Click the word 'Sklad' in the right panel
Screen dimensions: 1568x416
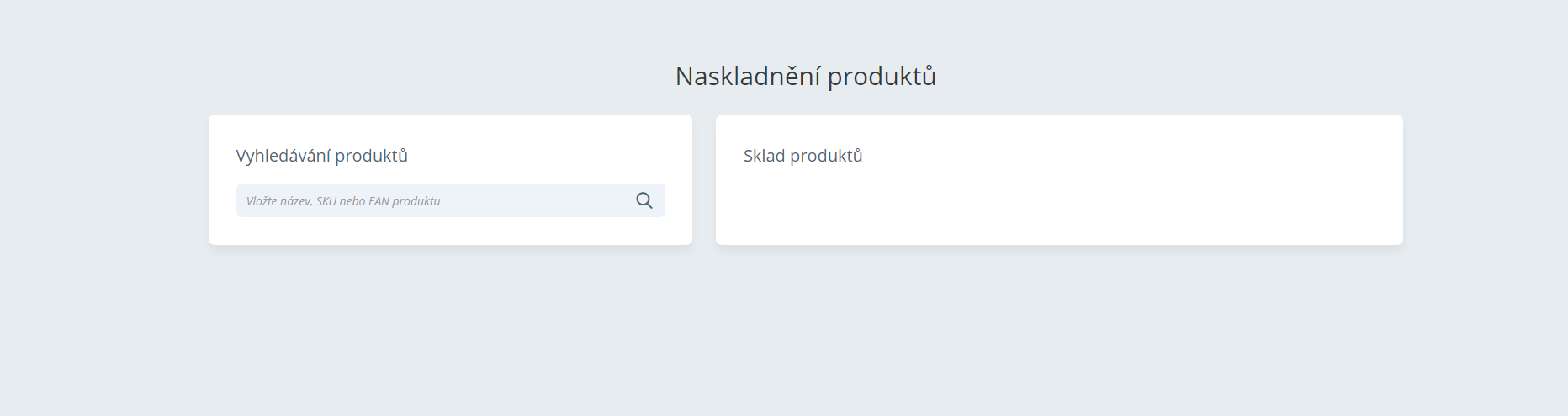click(765, 156)
